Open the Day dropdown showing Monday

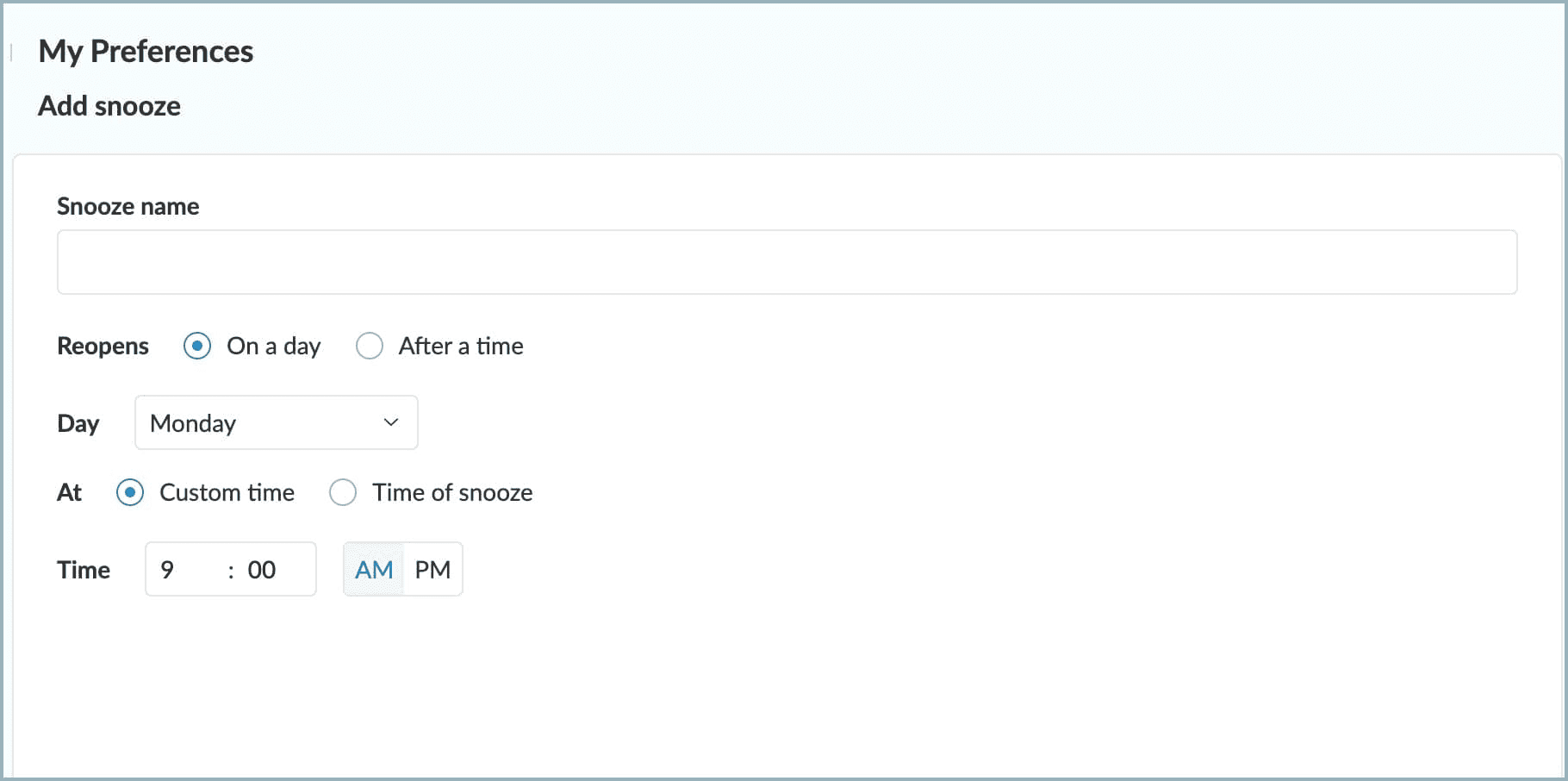(x=276, y=422)
